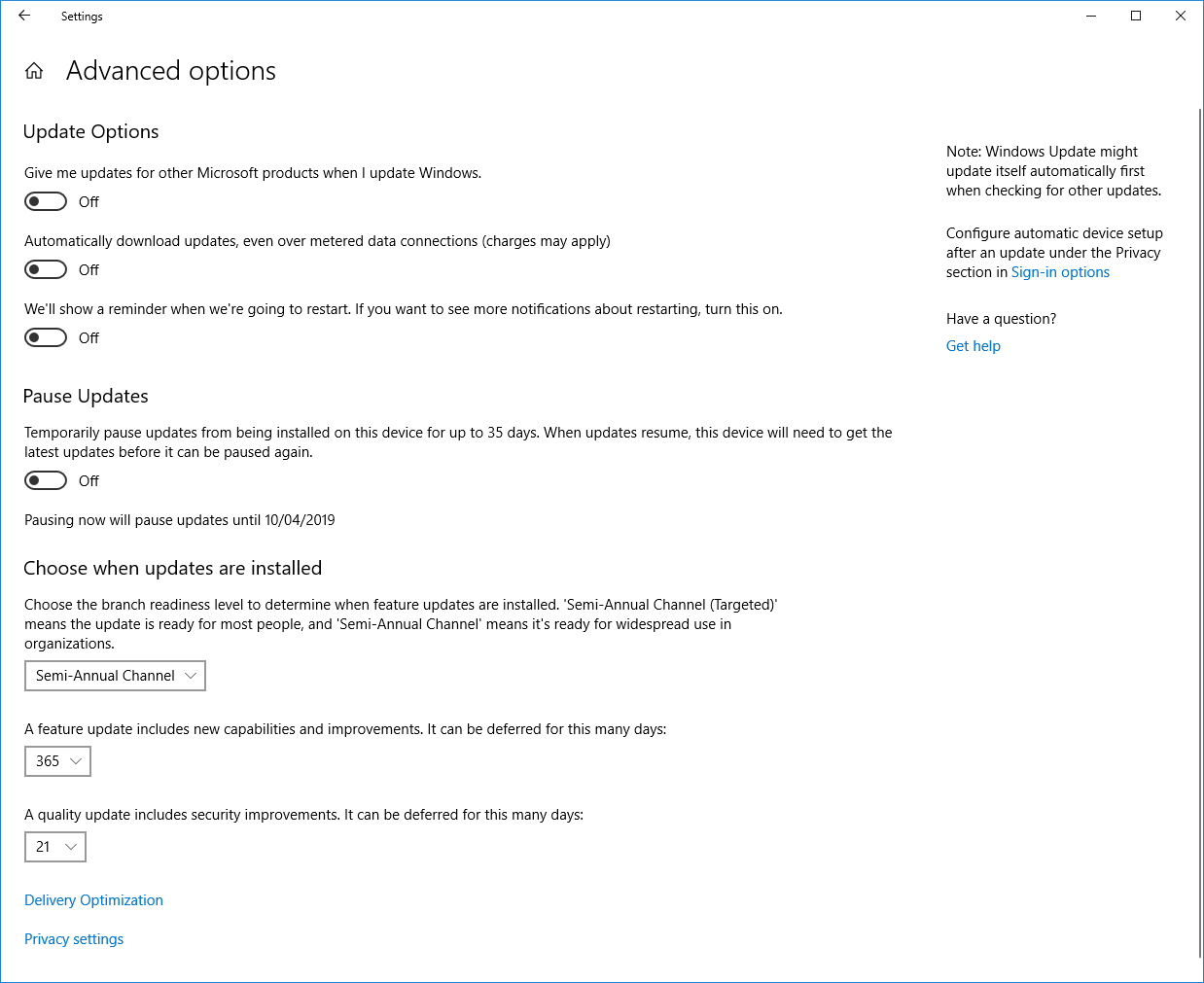Open the Semi-Annual Channel dropdown
This screenshot has height=983, width=1204.
click(x=115, y=676)
